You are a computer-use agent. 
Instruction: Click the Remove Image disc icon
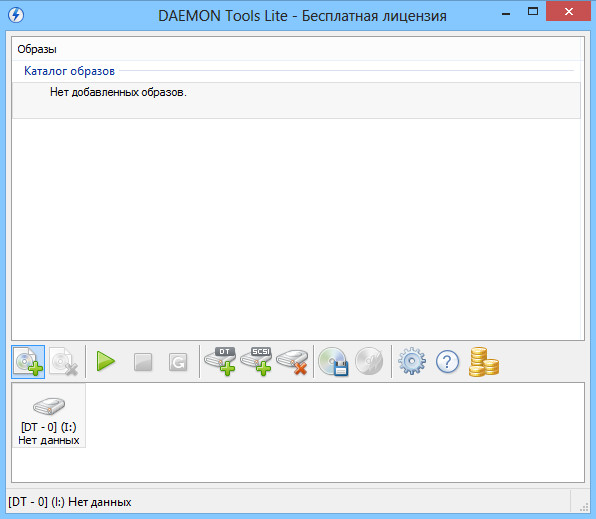pyautogui.click(x=64, y=362)
